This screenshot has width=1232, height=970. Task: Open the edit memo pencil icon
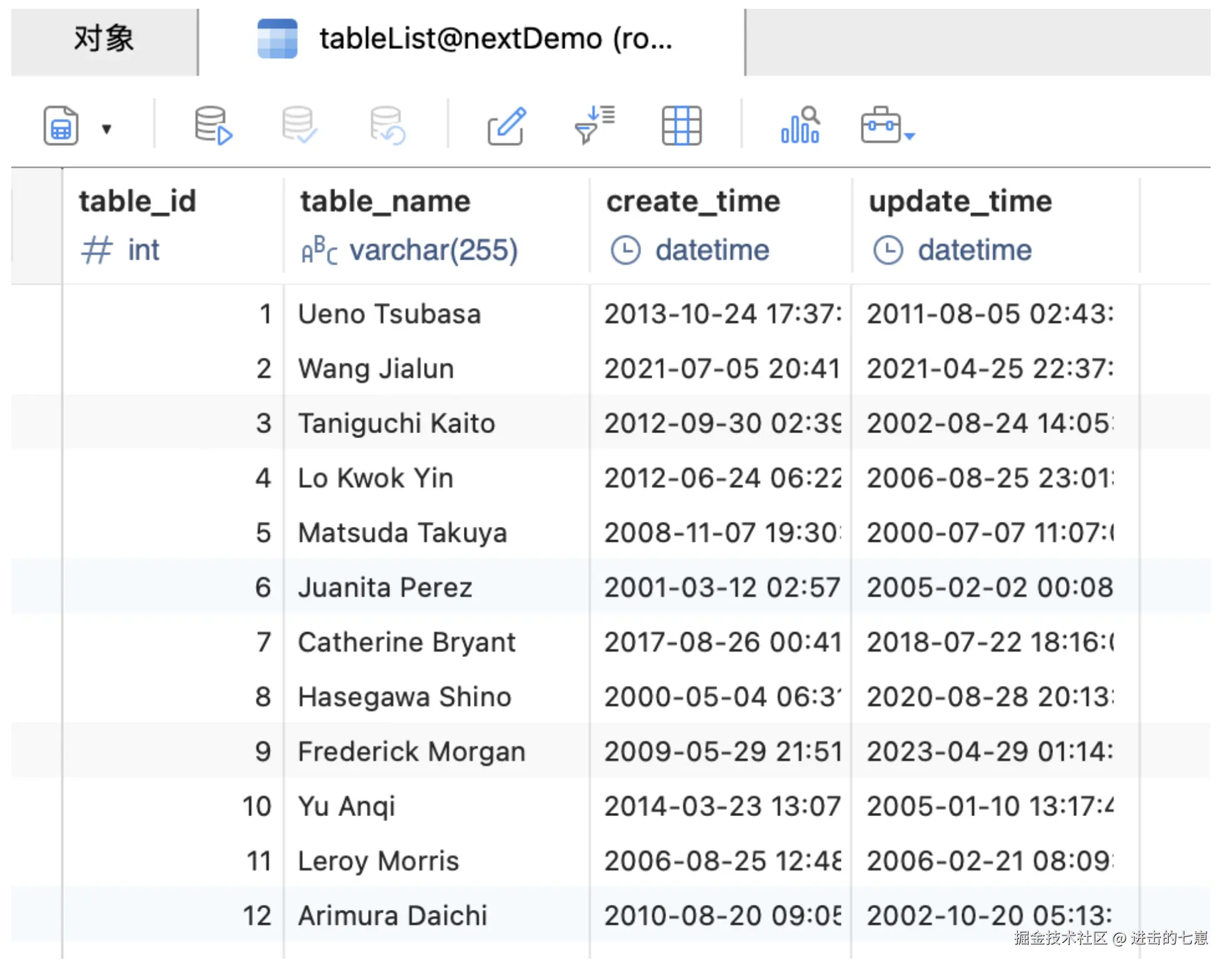point(506,126)
